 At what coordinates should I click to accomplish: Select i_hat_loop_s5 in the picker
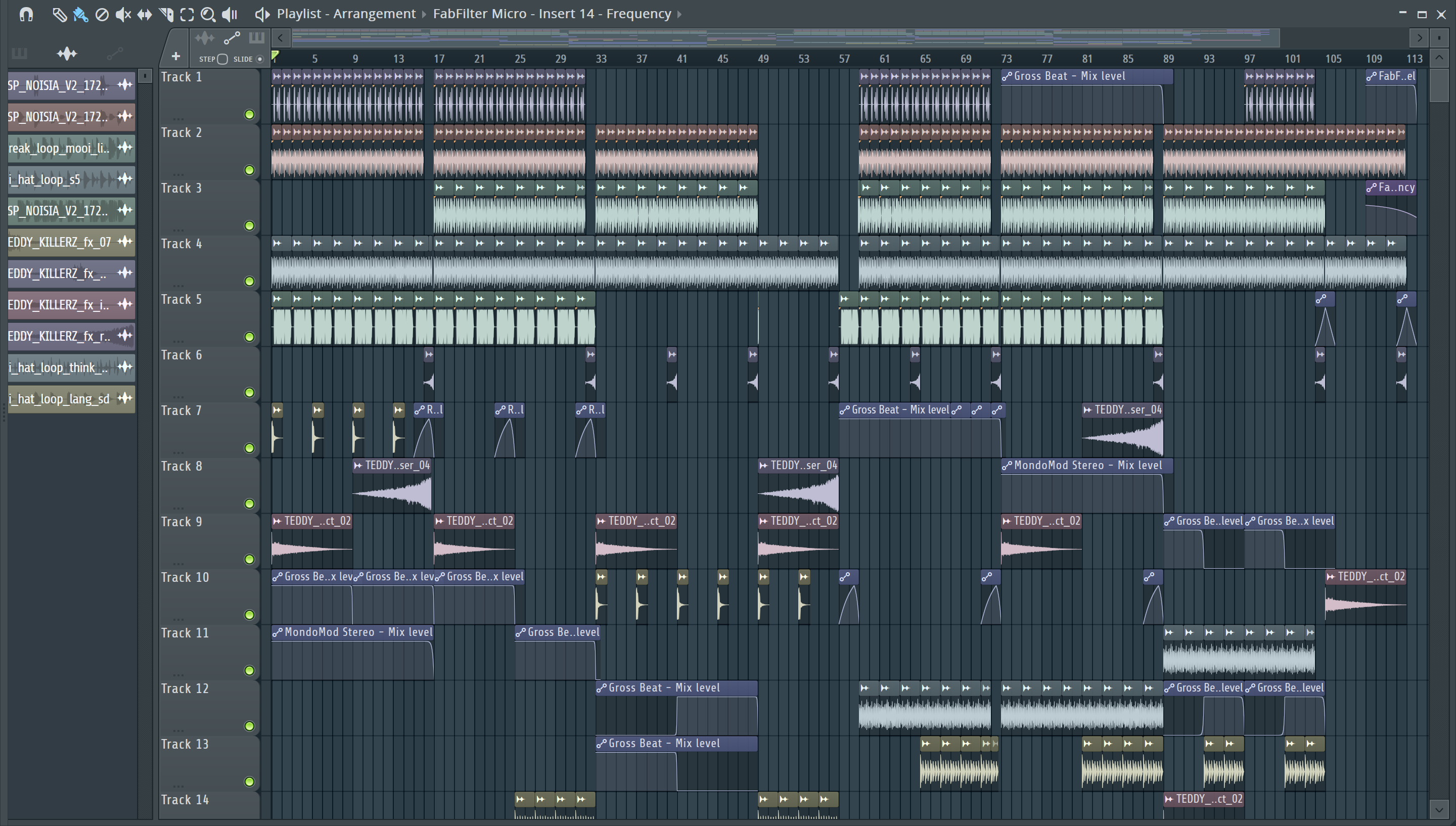pyautogui.click(x=71, y=179)
